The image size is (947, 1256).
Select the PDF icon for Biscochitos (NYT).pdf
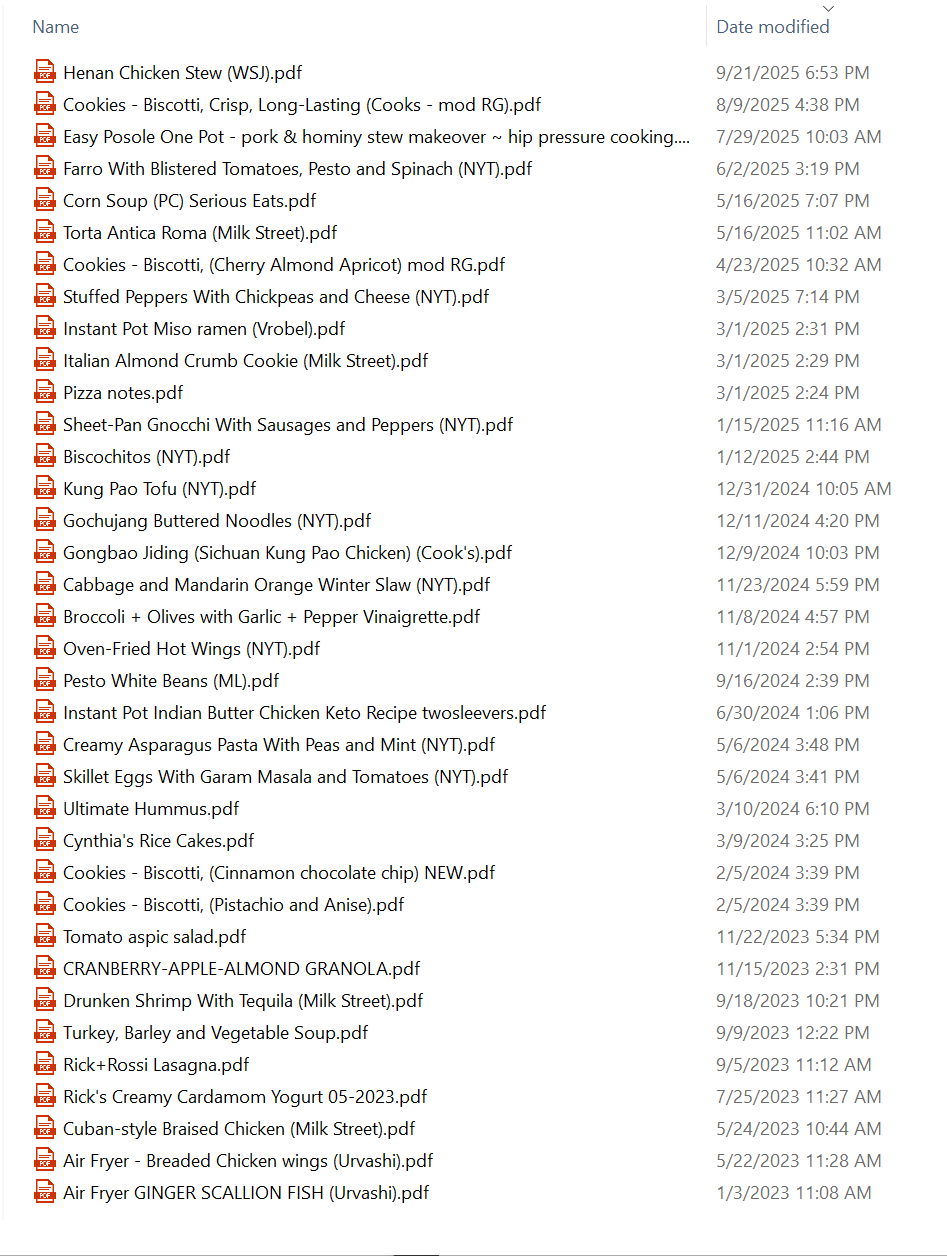pyautogui.click(x=44, y=456)
